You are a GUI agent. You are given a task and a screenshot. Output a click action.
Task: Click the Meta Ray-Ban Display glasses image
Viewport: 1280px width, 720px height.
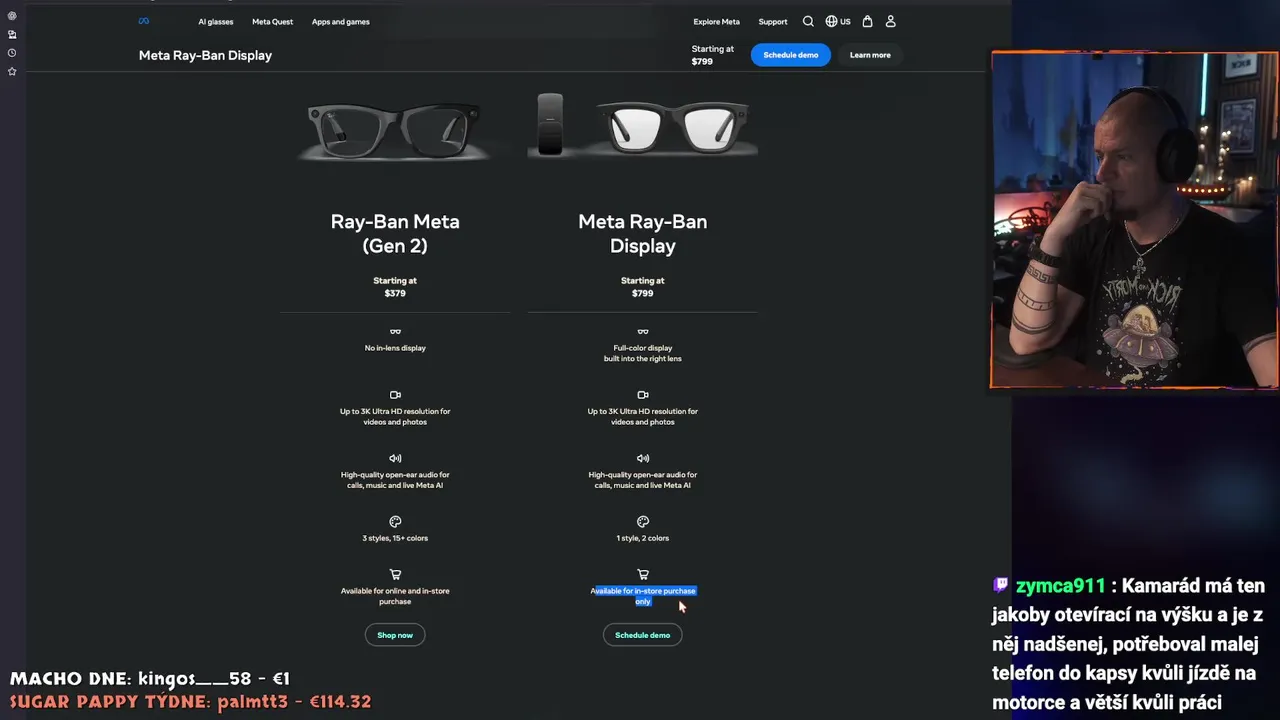pyautogui.click(x=643, y=125)
